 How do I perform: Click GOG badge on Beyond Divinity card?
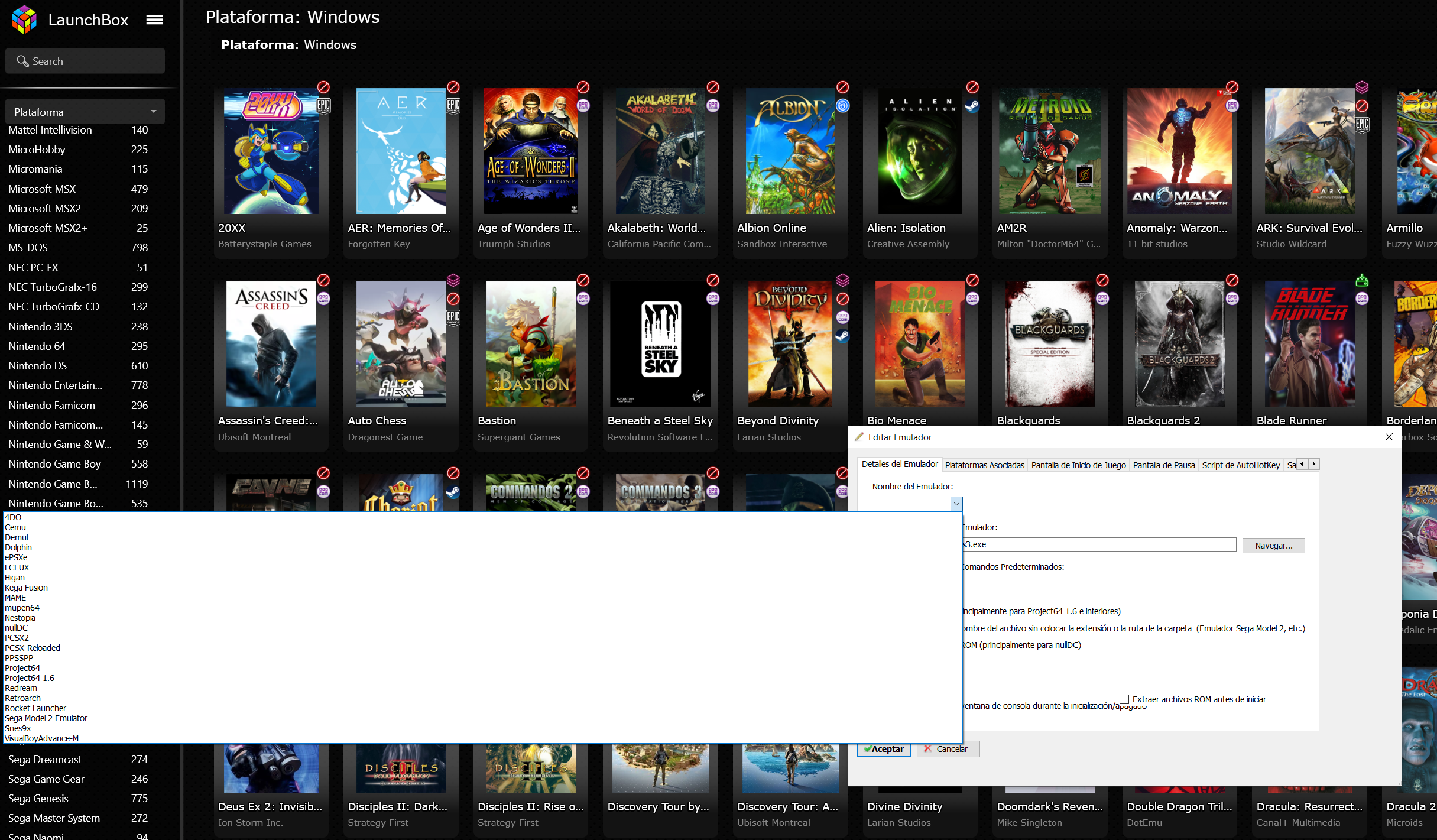pos(843,317)
